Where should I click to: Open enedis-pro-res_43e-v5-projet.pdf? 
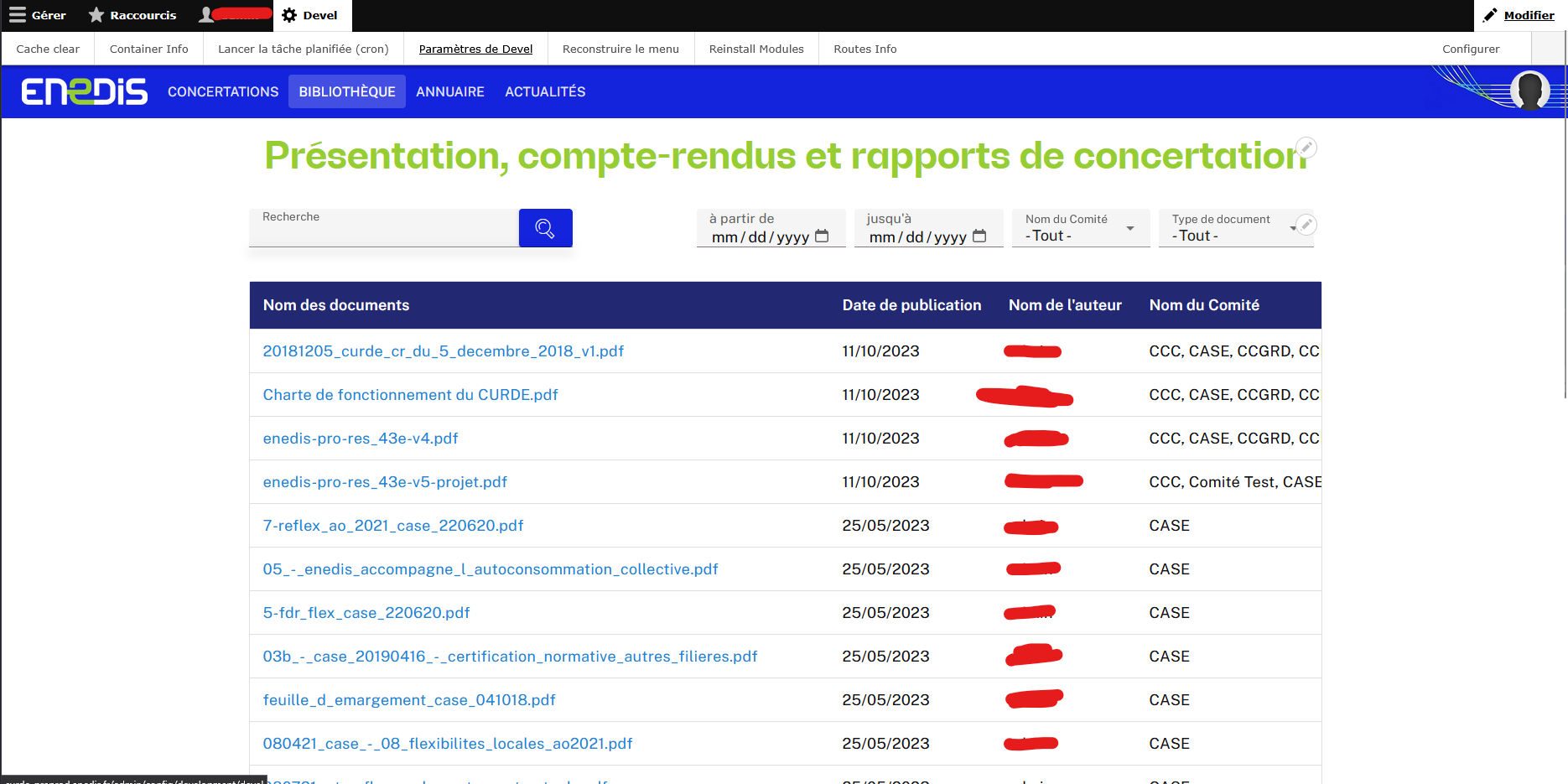click(x=385, y=482)
